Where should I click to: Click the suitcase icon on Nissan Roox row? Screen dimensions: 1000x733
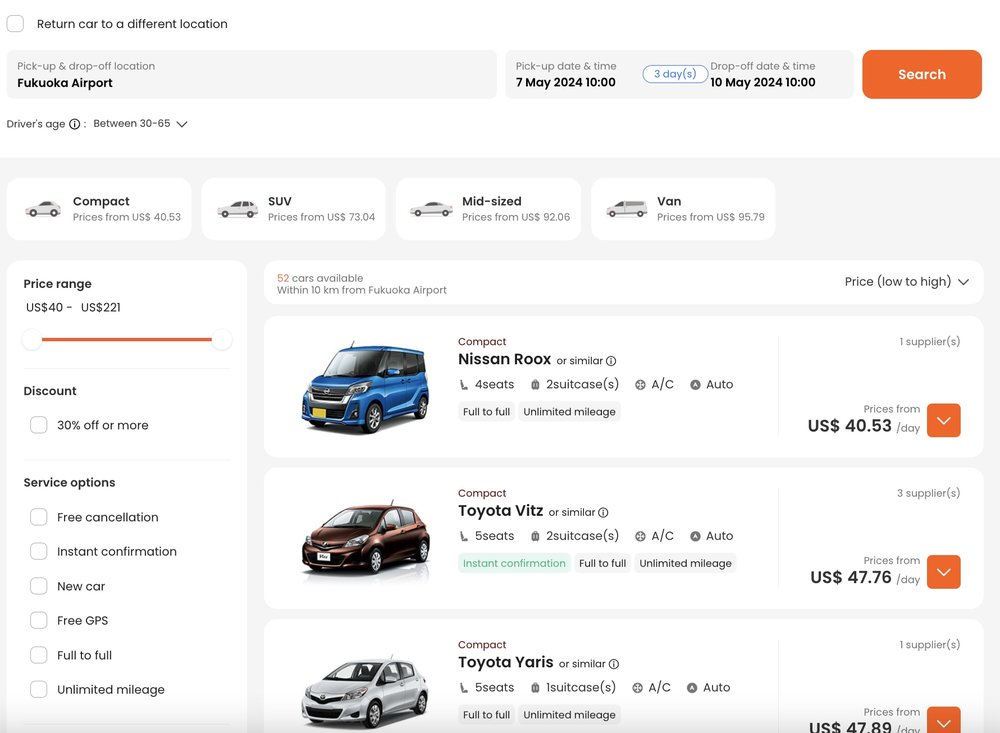click(535, 385)
